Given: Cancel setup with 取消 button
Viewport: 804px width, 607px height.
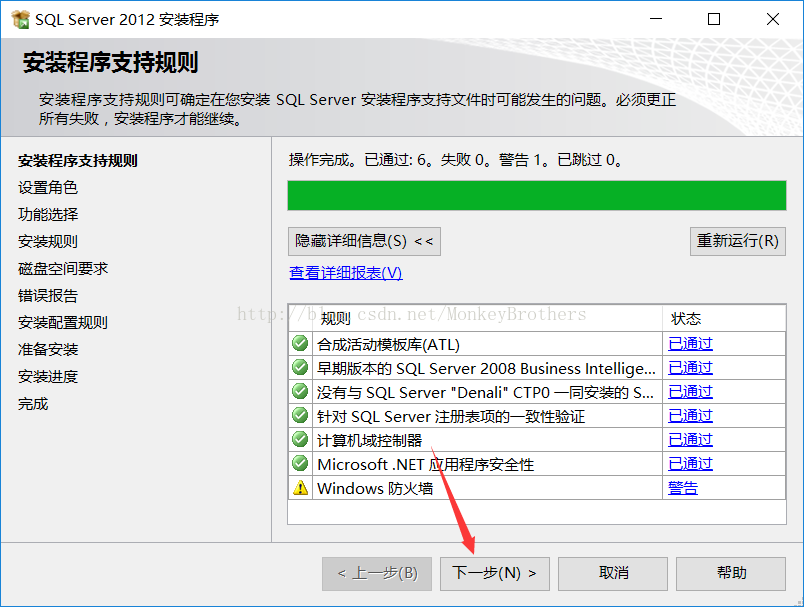Looking at the screenshot, I should (613, 573).
